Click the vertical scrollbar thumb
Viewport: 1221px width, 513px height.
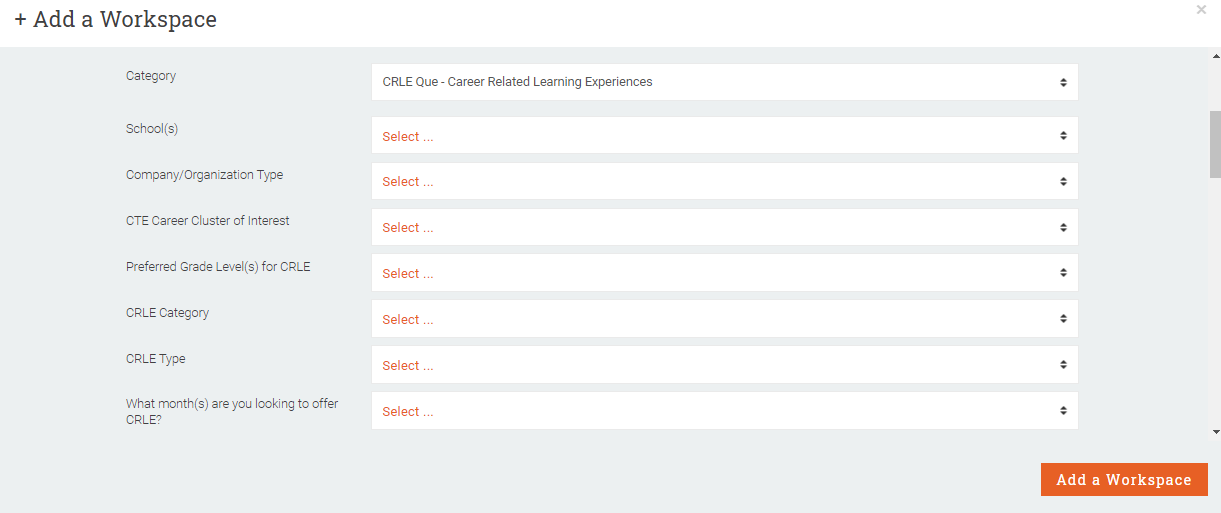click(1215, 143)
